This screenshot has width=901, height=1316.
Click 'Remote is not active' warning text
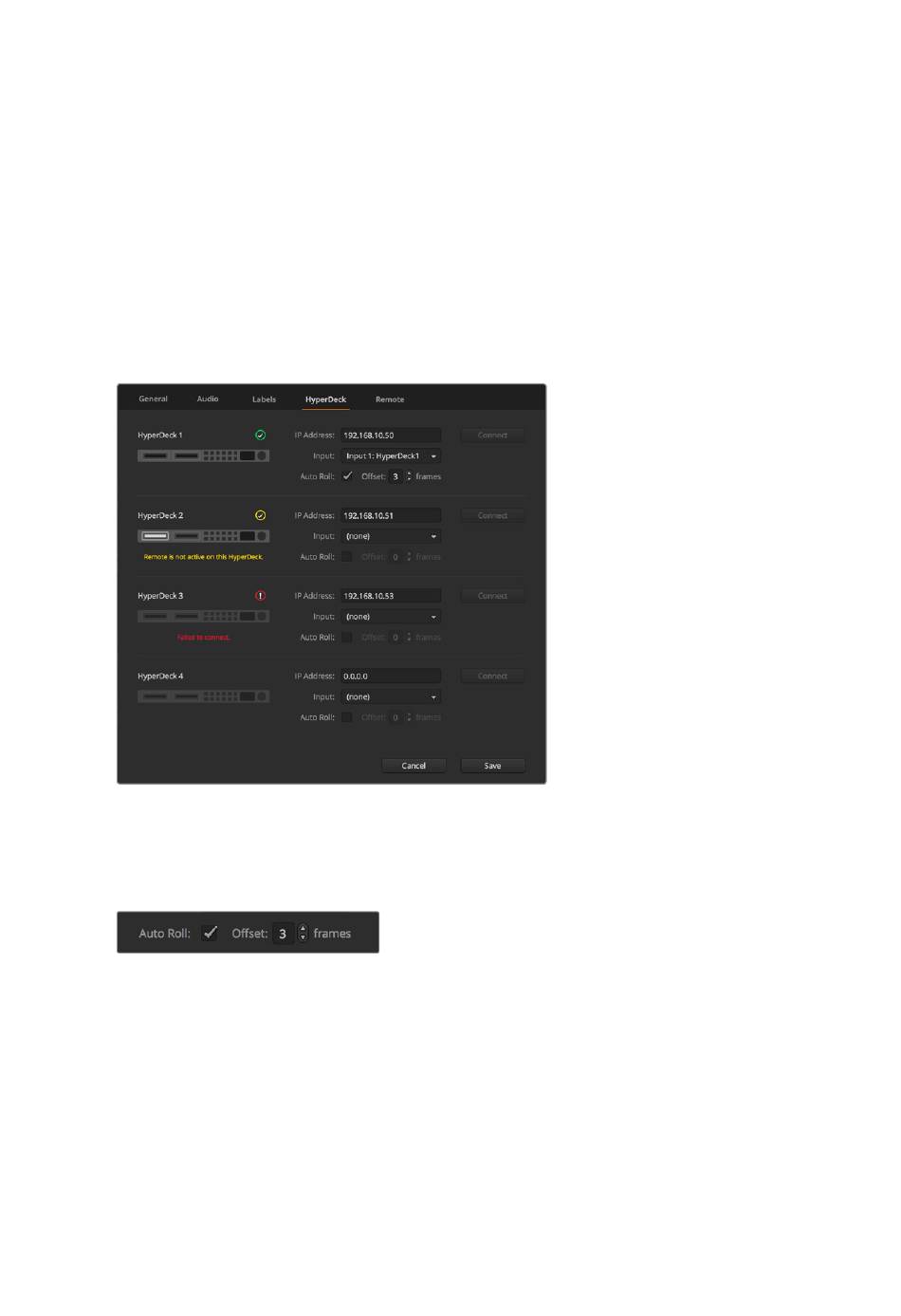(x=203, y=557)
